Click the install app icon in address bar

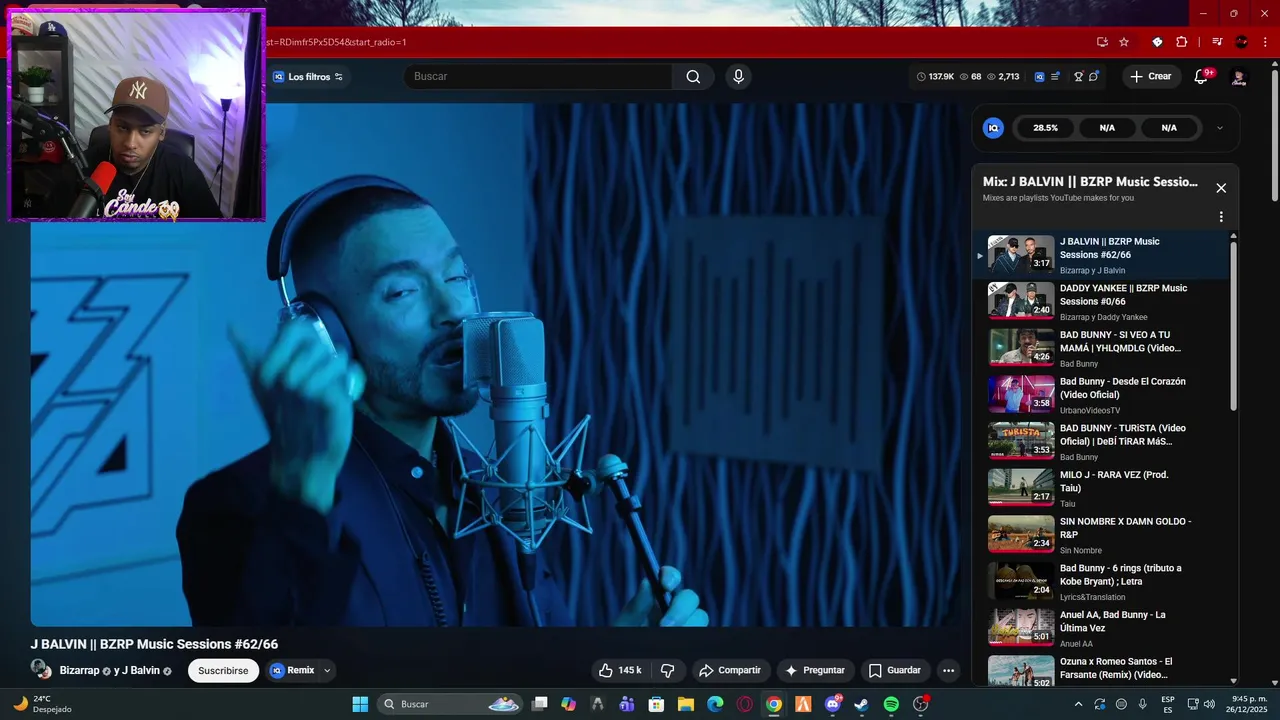1102,42
